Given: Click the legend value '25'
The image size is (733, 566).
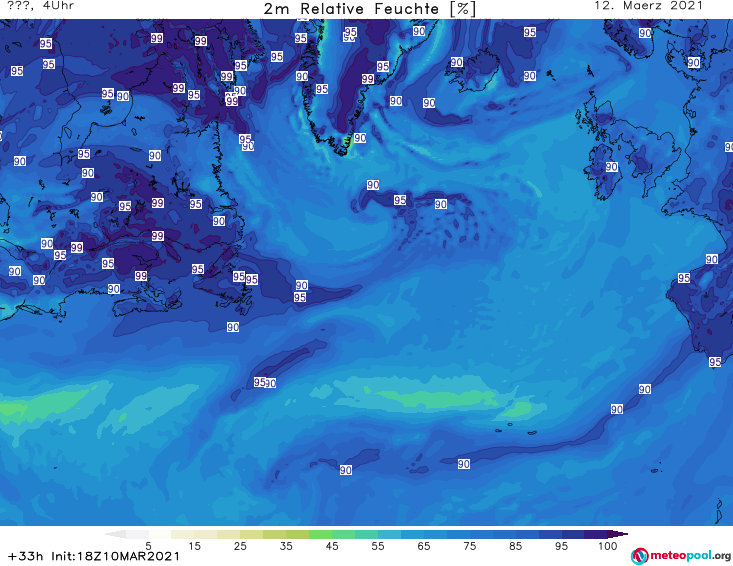Looking at the screenshot, I should (240, 546).
